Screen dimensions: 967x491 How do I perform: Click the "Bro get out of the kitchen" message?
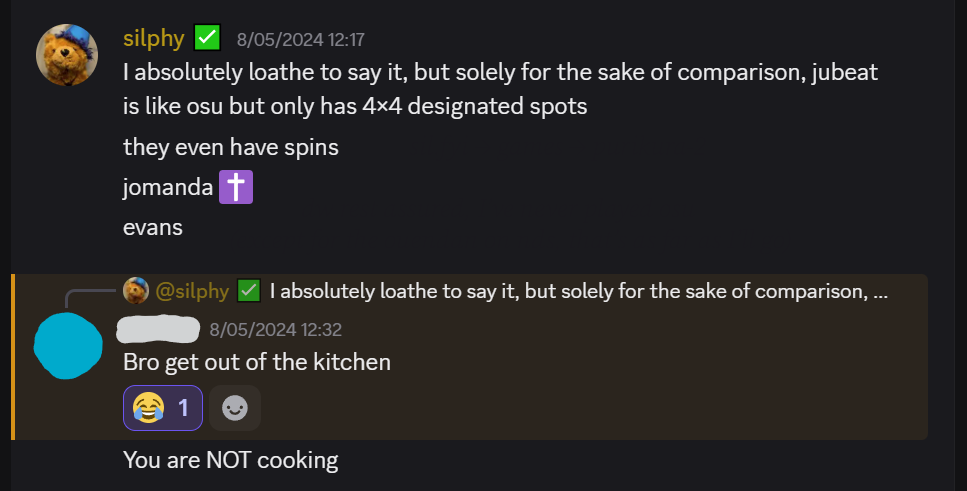(x=256, y=362)
